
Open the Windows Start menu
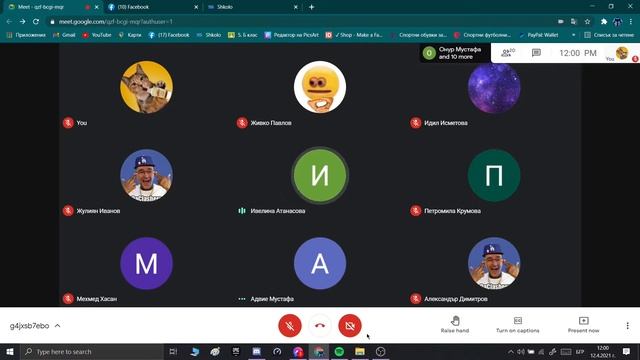coord(10,351)
